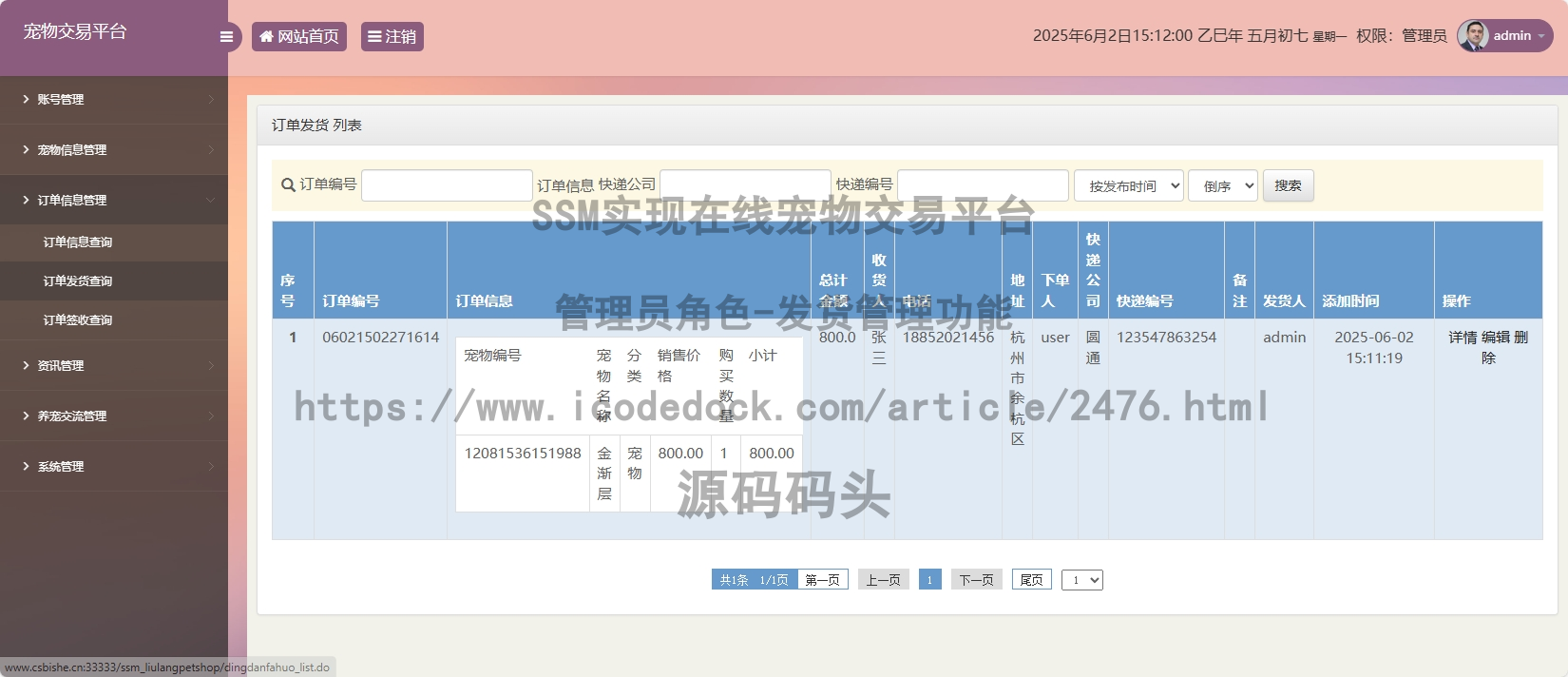Focus the 快递编号 search field
Screen dimensions: 1568x677
(983, 185)
